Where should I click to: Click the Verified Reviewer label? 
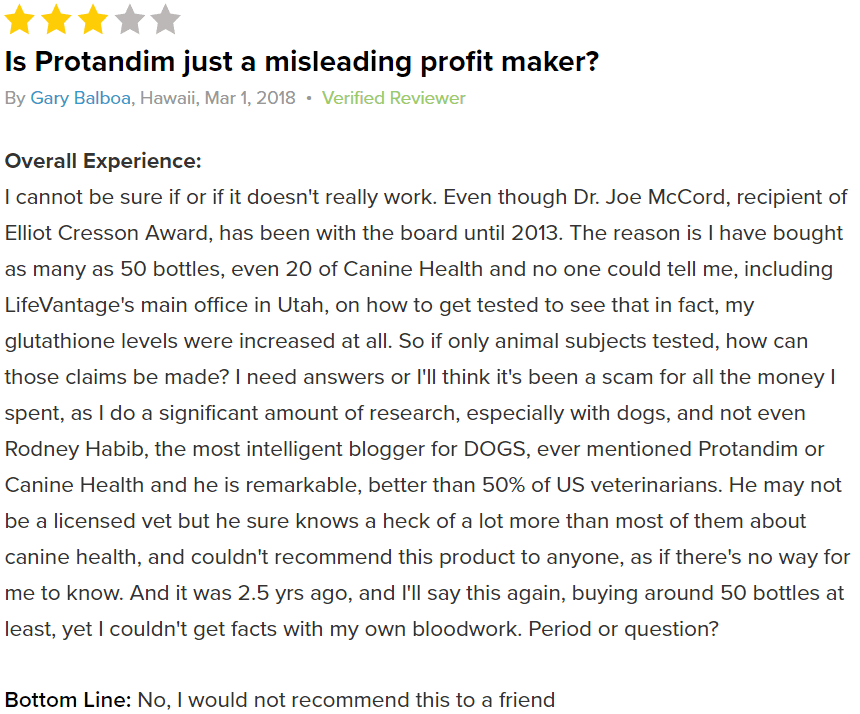(393, 98)
